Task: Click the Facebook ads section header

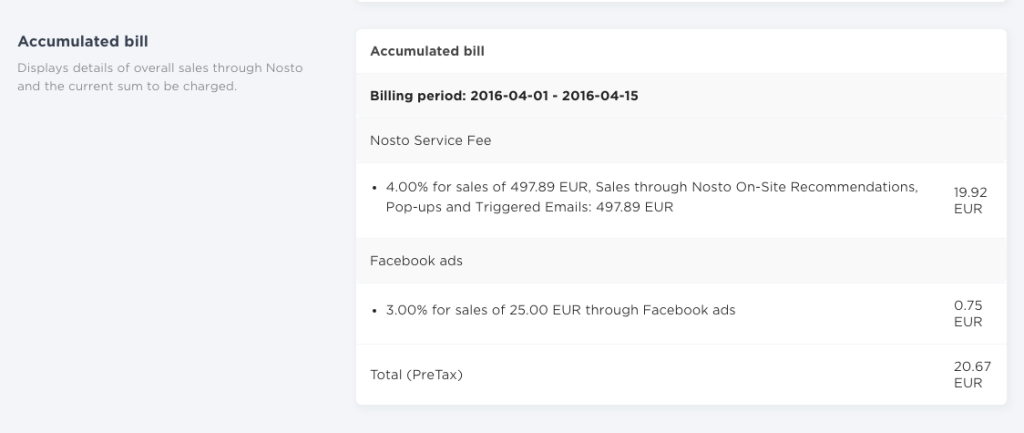Action: tap(416, 260)
